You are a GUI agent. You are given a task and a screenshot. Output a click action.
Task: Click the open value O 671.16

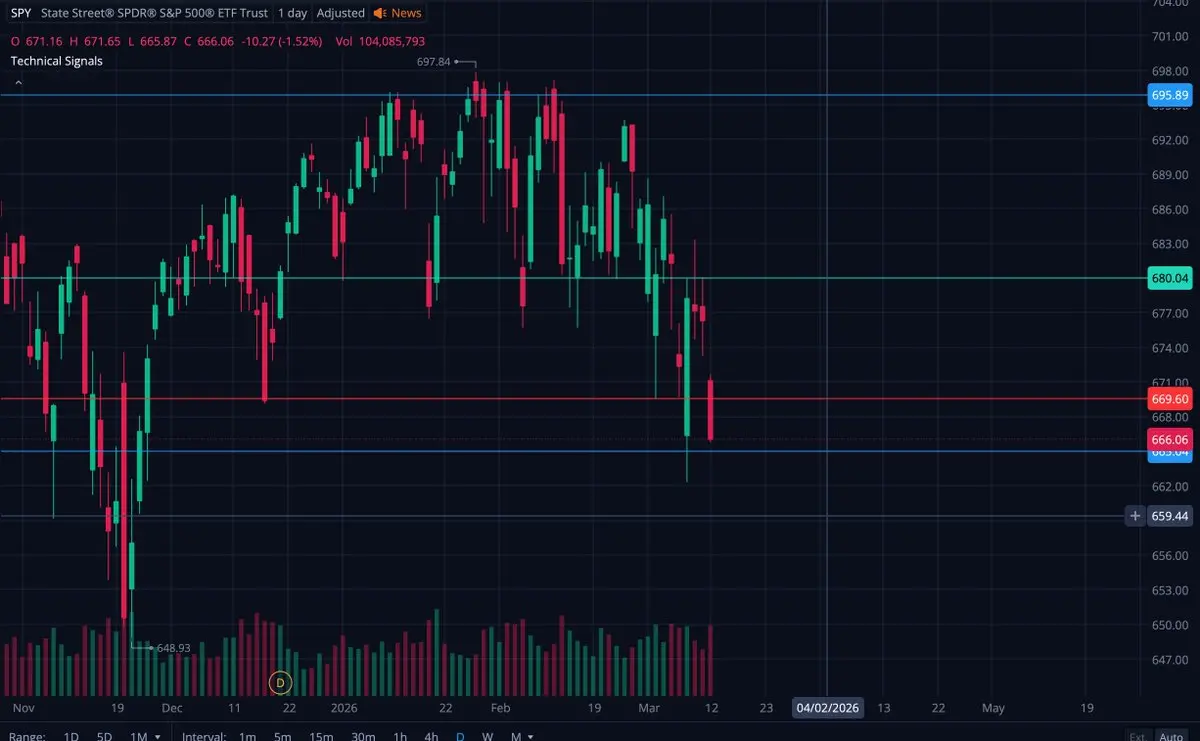[x=35, y=41]
